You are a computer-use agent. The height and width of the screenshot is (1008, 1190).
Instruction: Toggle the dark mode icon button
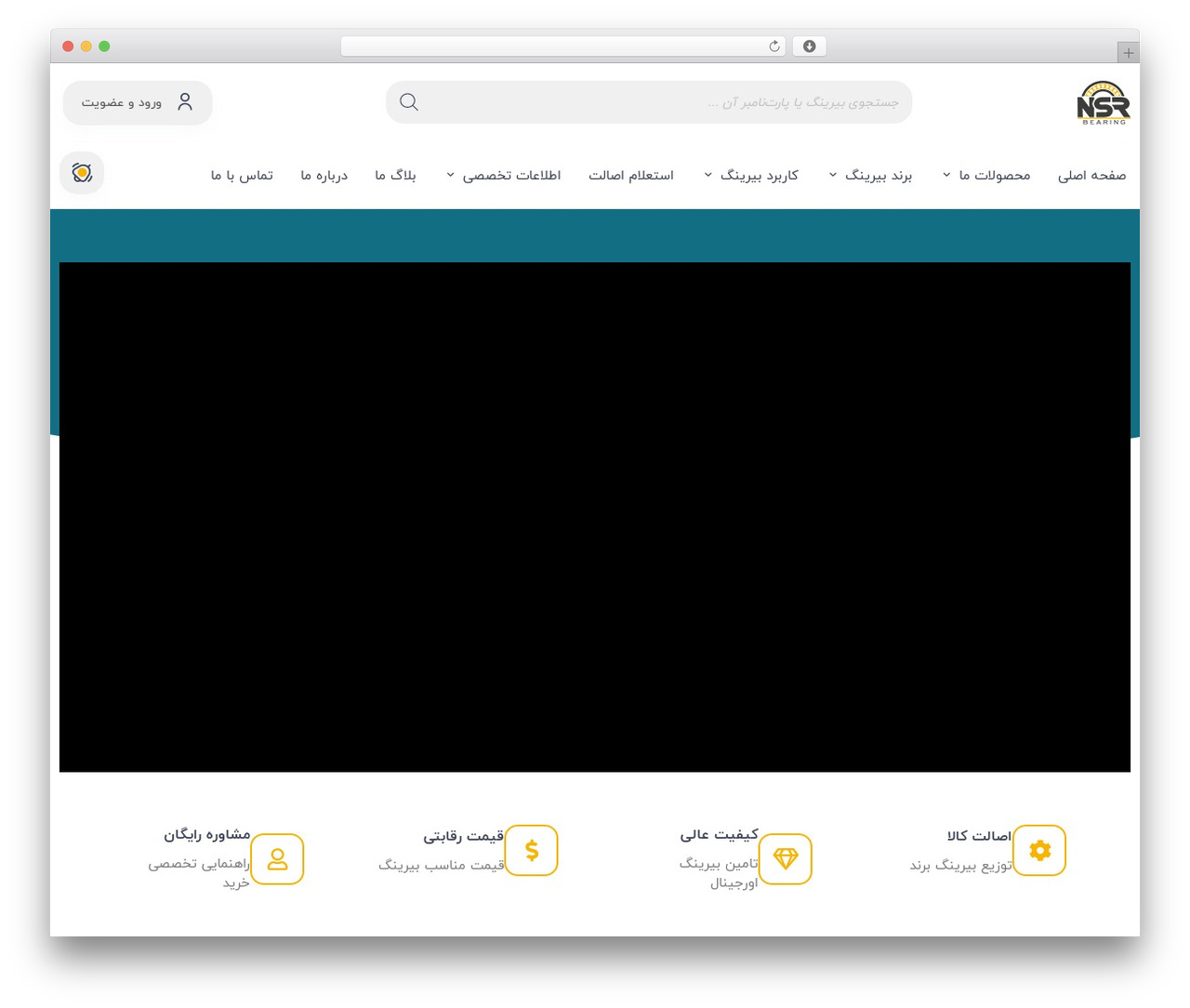pos(82,173)
